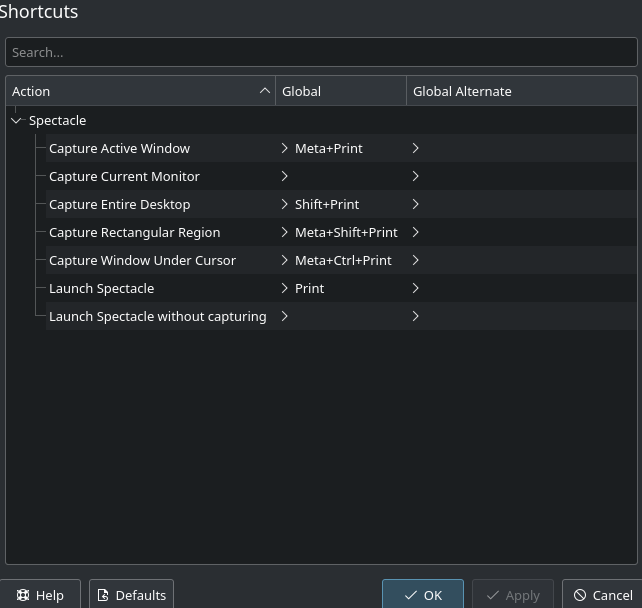The image size is (642, 608).
Task: Focus the shortcuts Search field
Action: (x=321, y=52)
